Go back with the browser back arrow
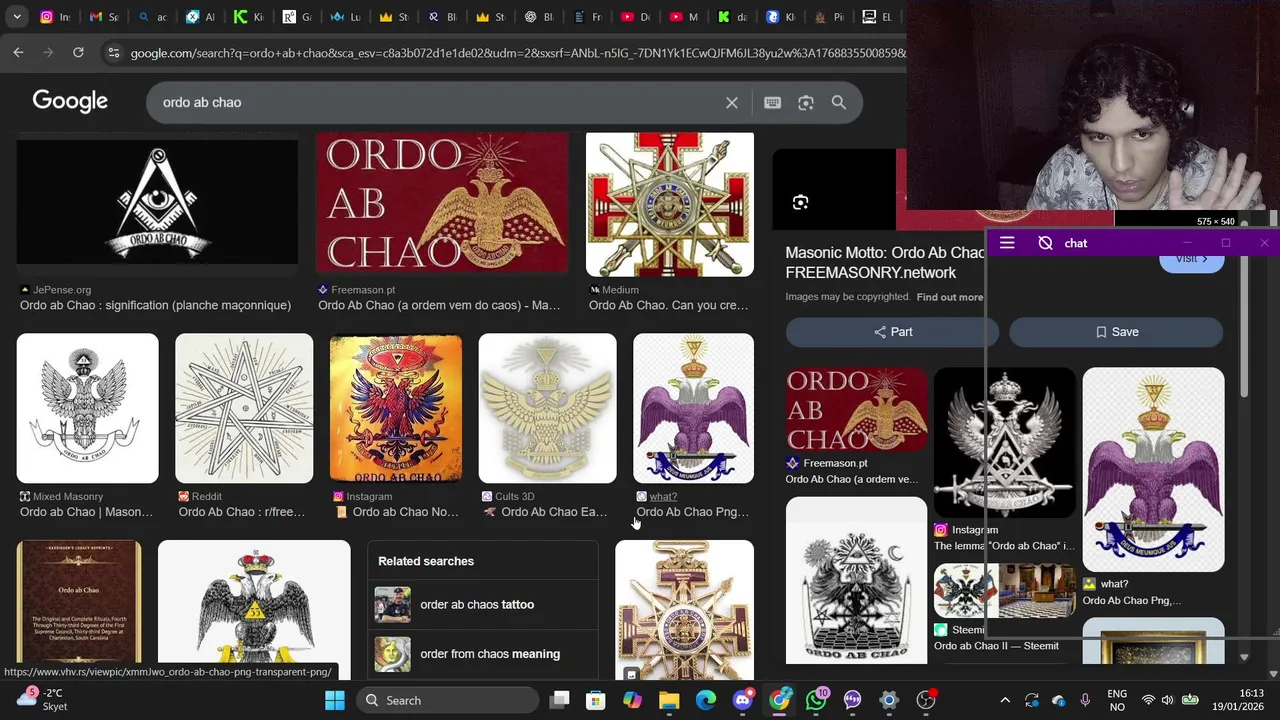 [18, 53]
